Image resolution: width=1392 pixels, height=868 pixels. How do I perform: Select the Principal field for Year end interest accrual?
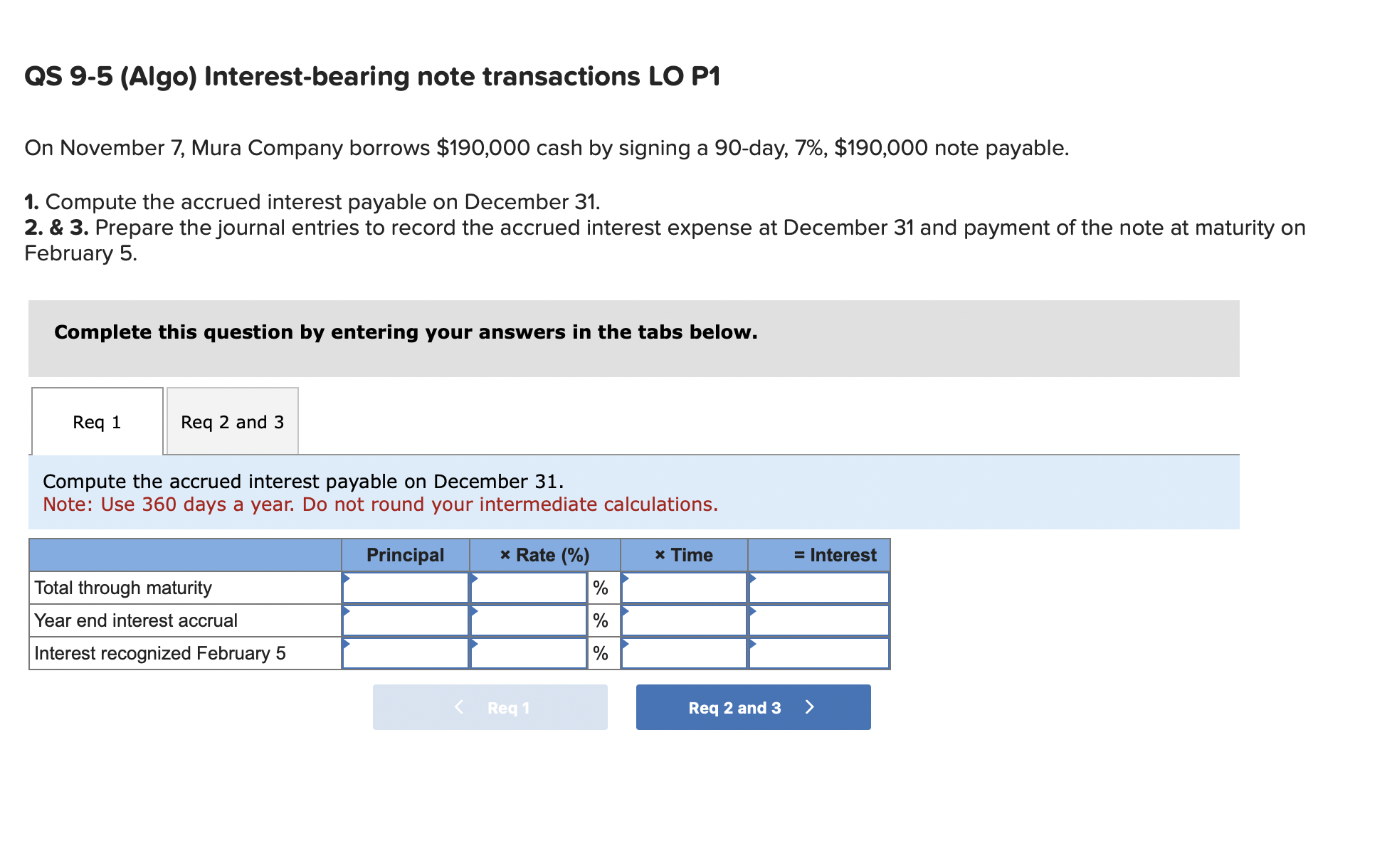406,620
